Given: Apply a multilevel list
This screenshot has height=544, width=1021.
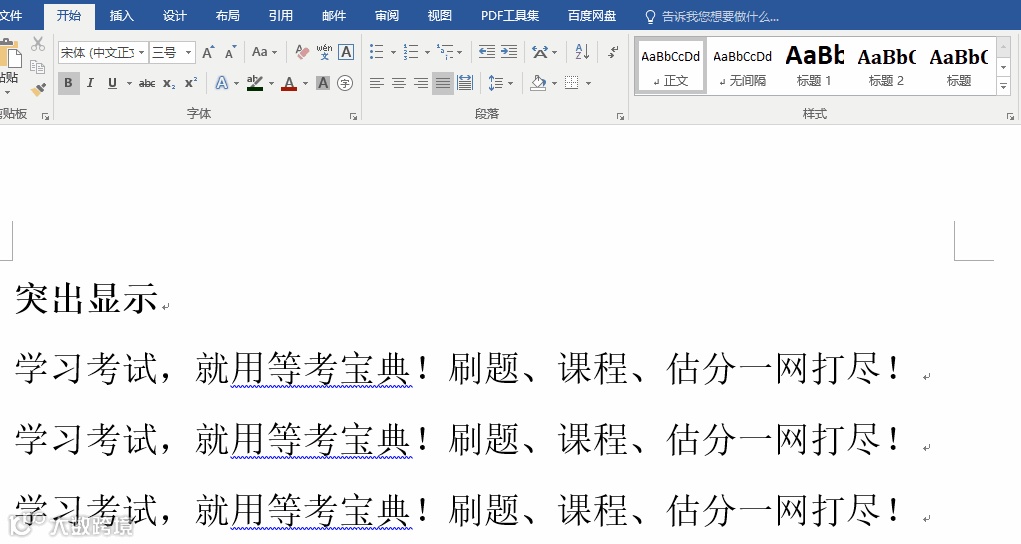Looking at the screenshot, I should 445,52.
